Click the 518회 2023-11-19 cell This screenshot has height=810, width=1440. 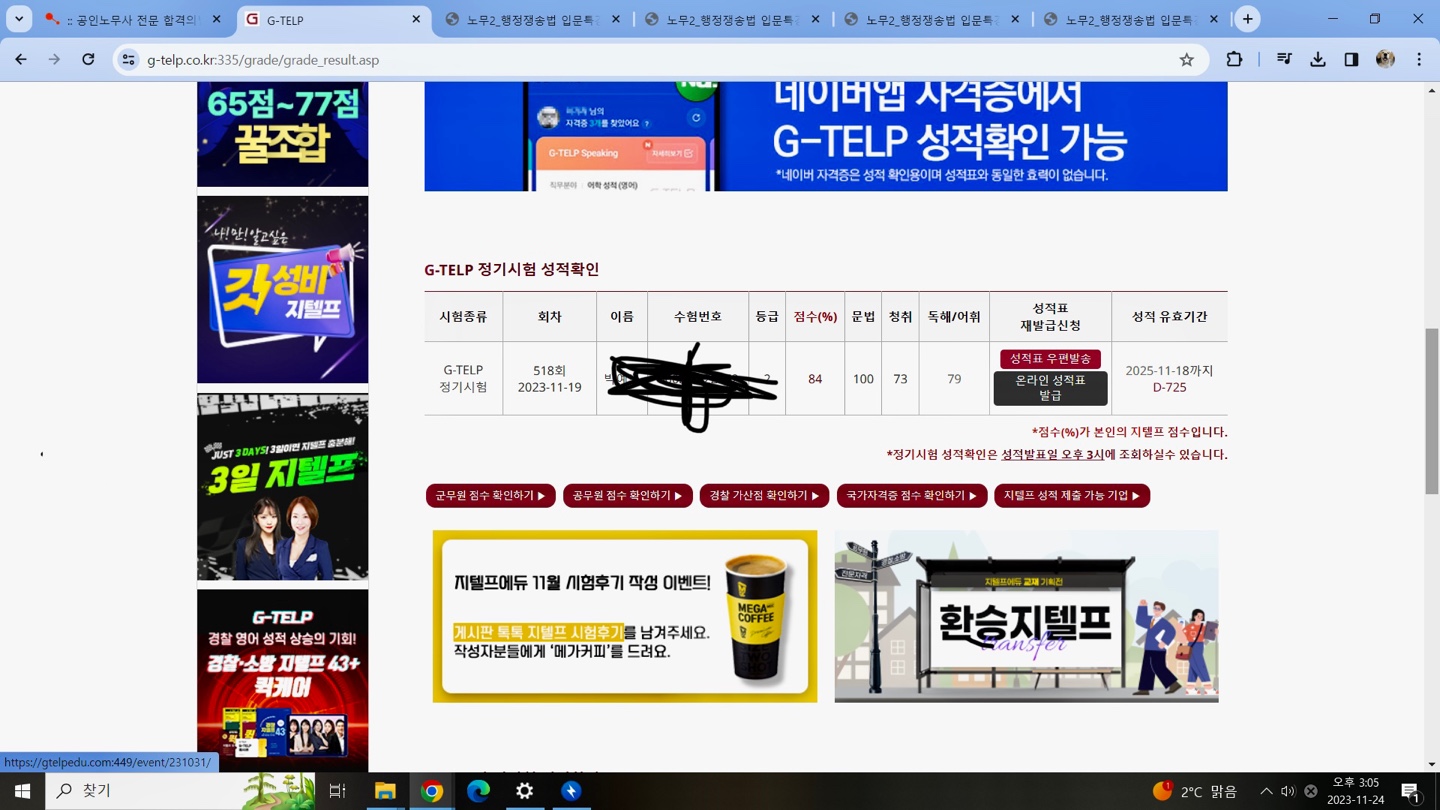click(x=549, y=378)
